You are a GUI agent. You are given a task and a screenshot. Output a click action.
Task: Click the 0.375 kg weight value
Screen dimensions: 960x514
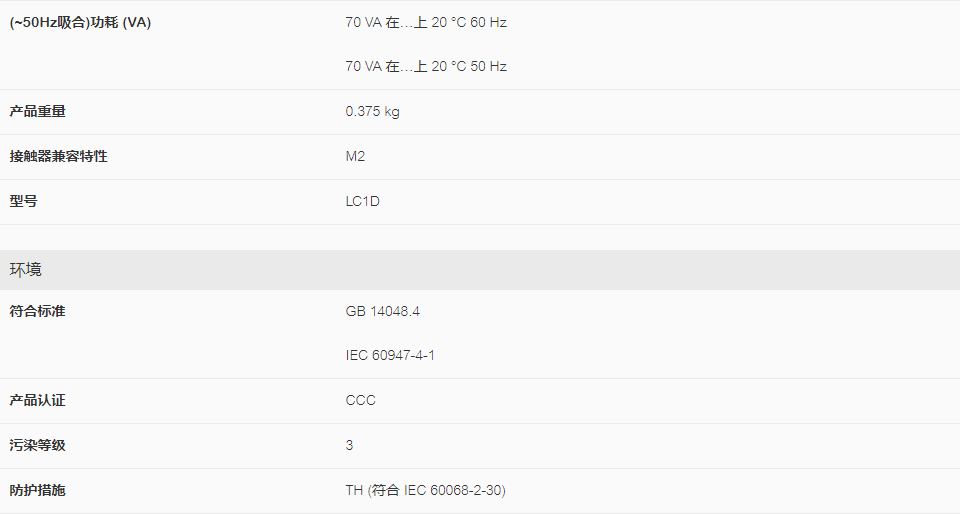[372, 111]
